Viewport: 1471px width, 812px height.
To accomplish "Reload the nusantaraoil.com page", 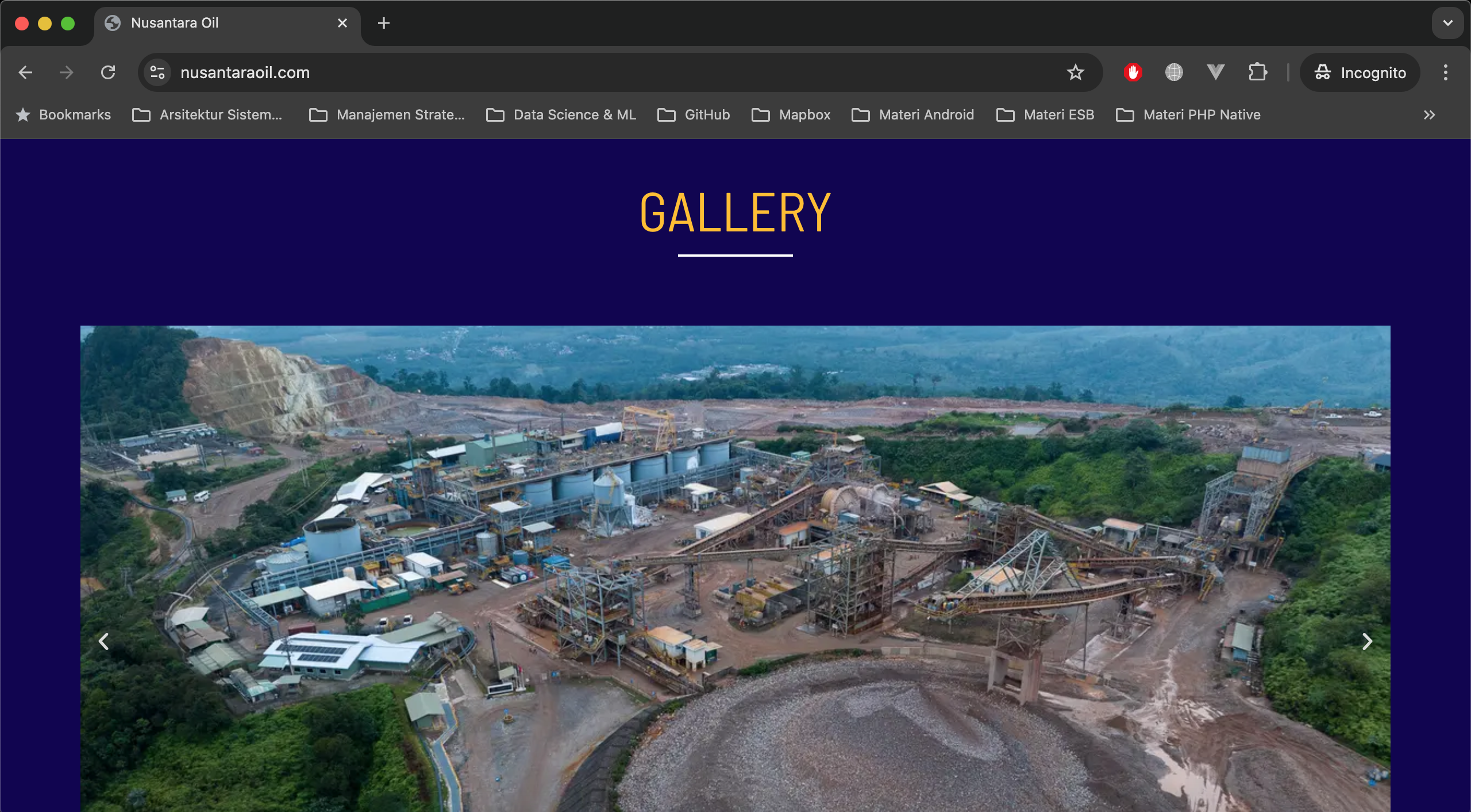I will (x=108, y=72).
